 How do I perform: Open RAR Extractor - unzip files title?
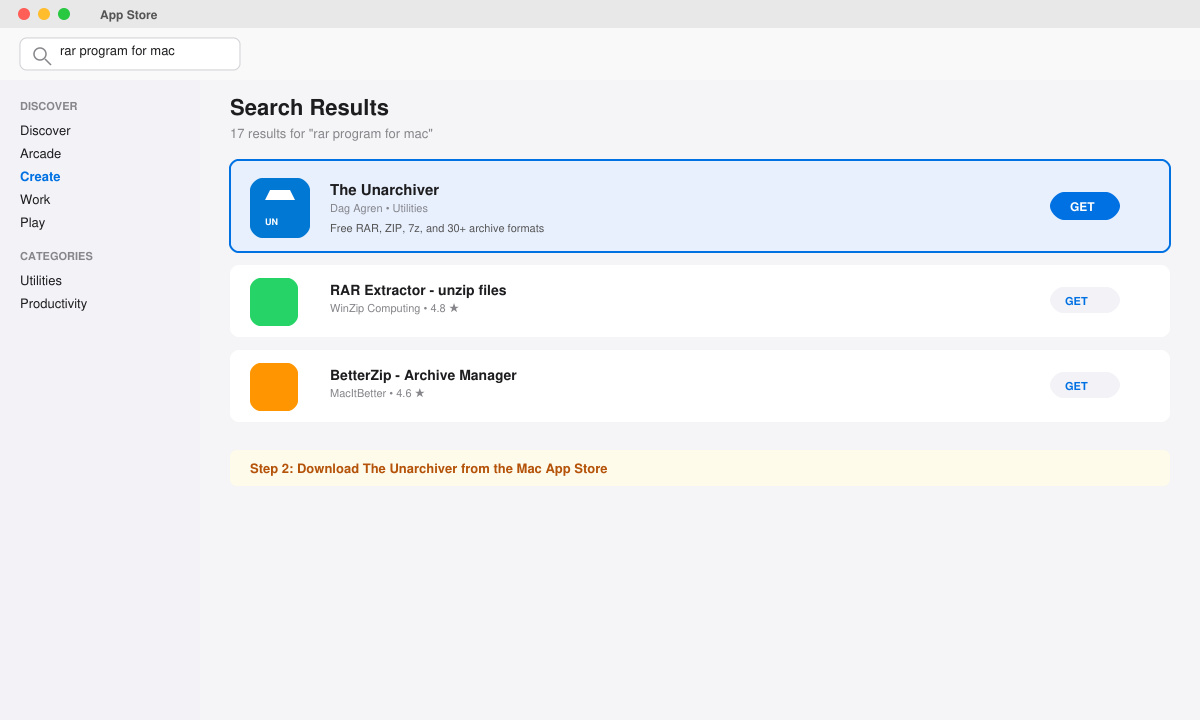point(418,290)
